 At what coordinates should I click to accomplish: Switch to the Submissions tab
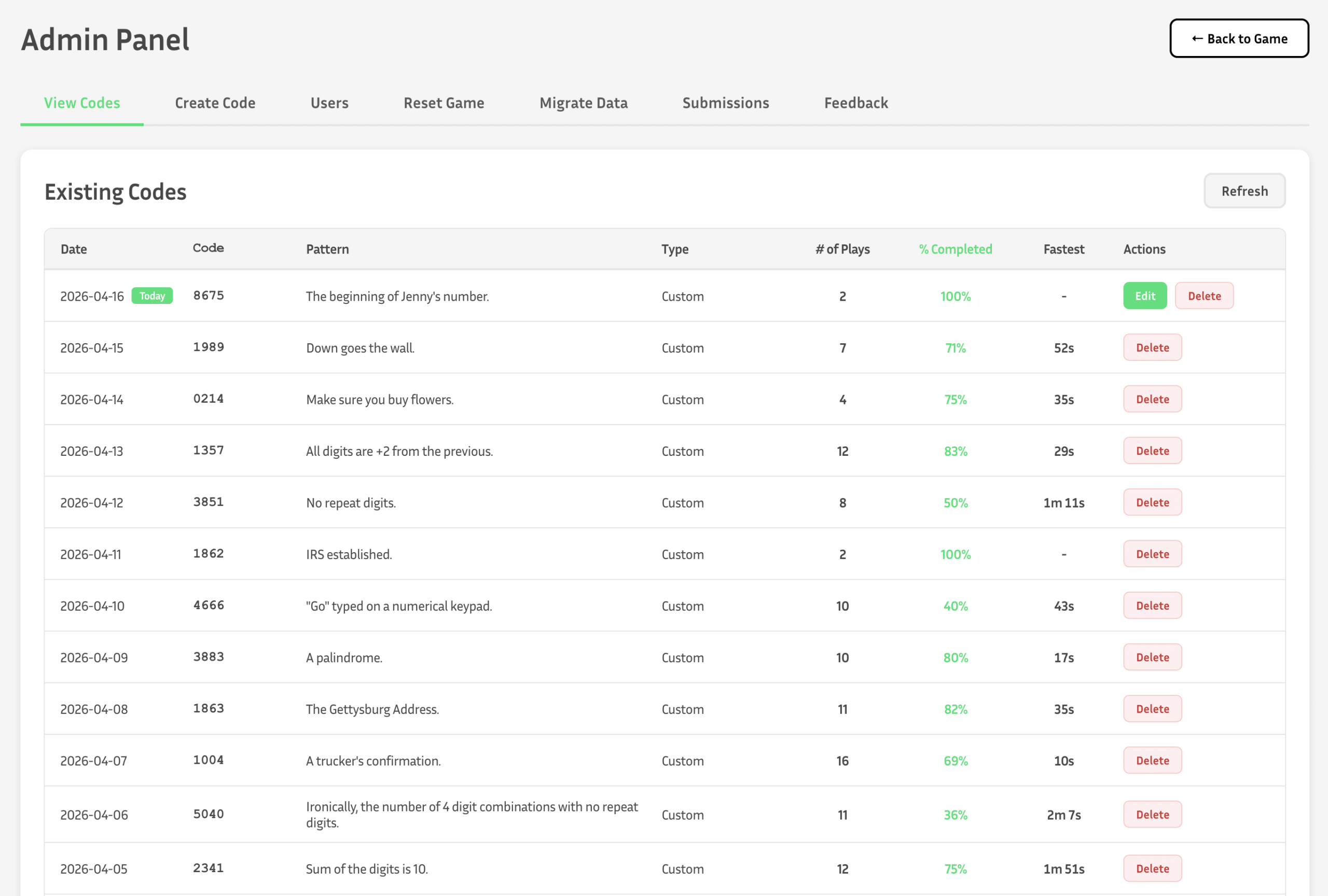click(725, 103)
